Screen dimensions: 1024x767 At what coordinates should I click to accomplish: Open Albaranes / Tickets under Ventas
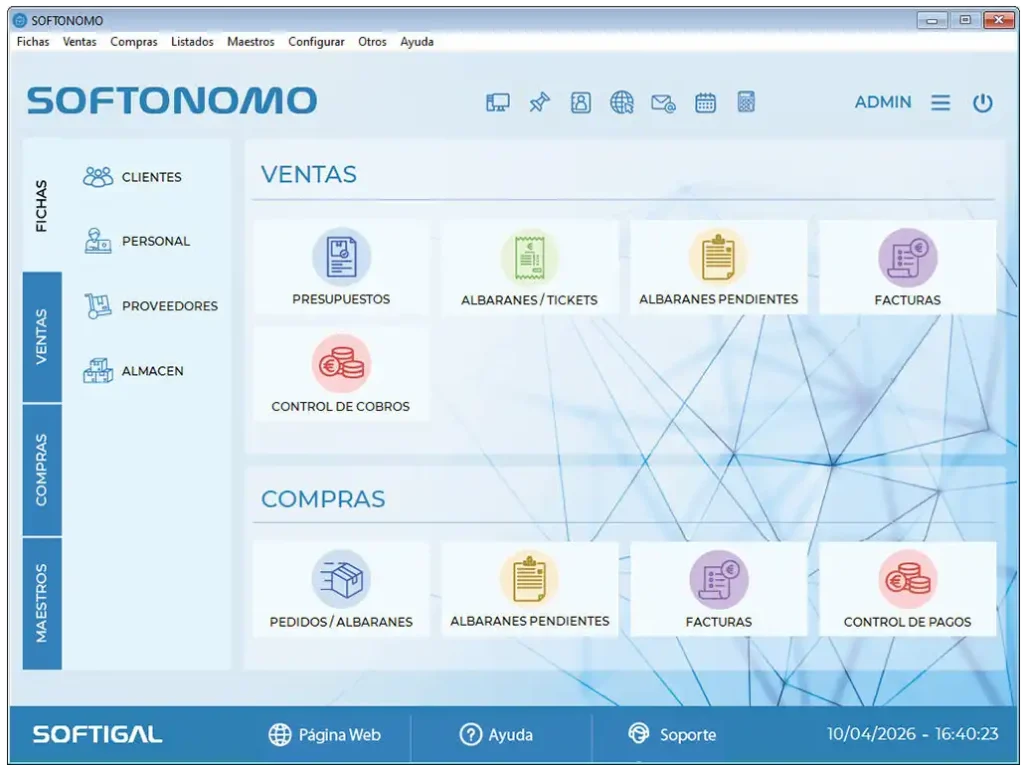529,267
